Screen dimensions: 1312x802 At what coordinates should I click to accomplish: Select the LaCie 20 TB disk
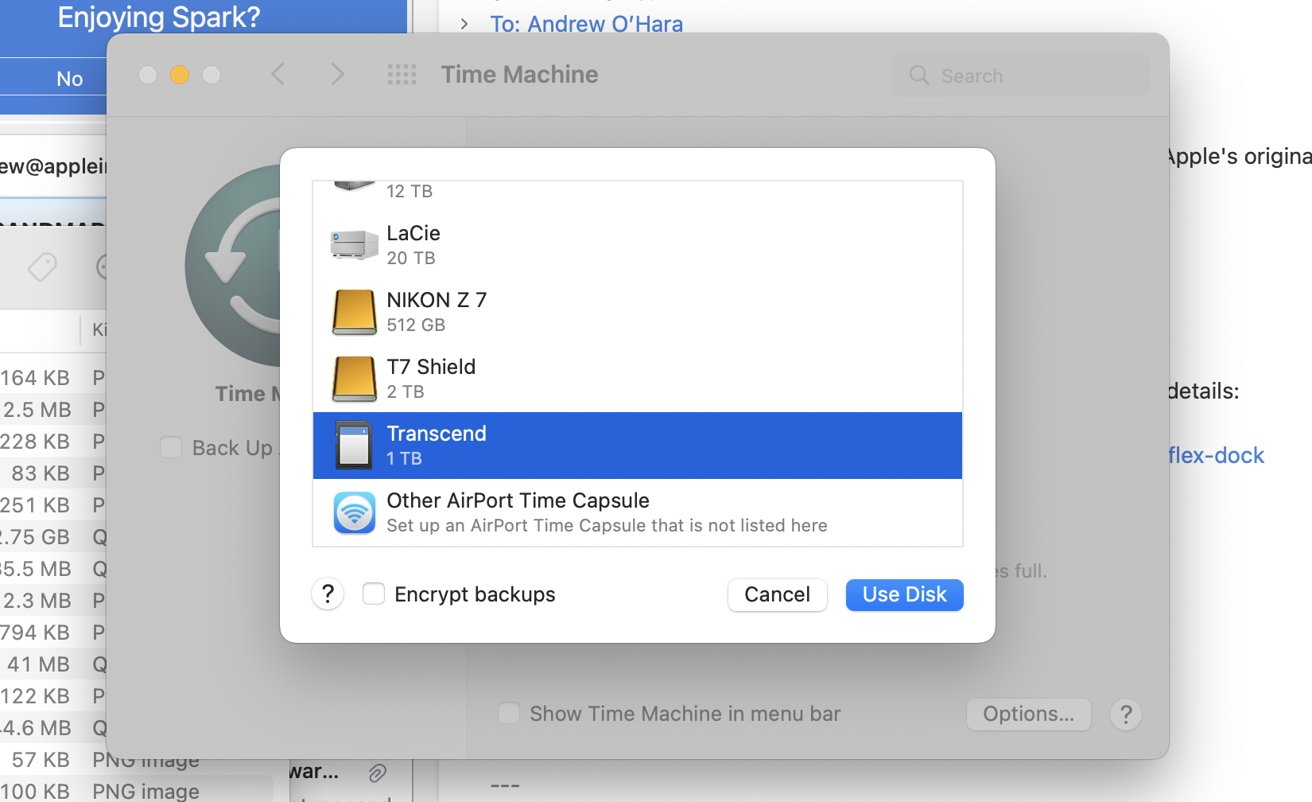coord(637,244)
